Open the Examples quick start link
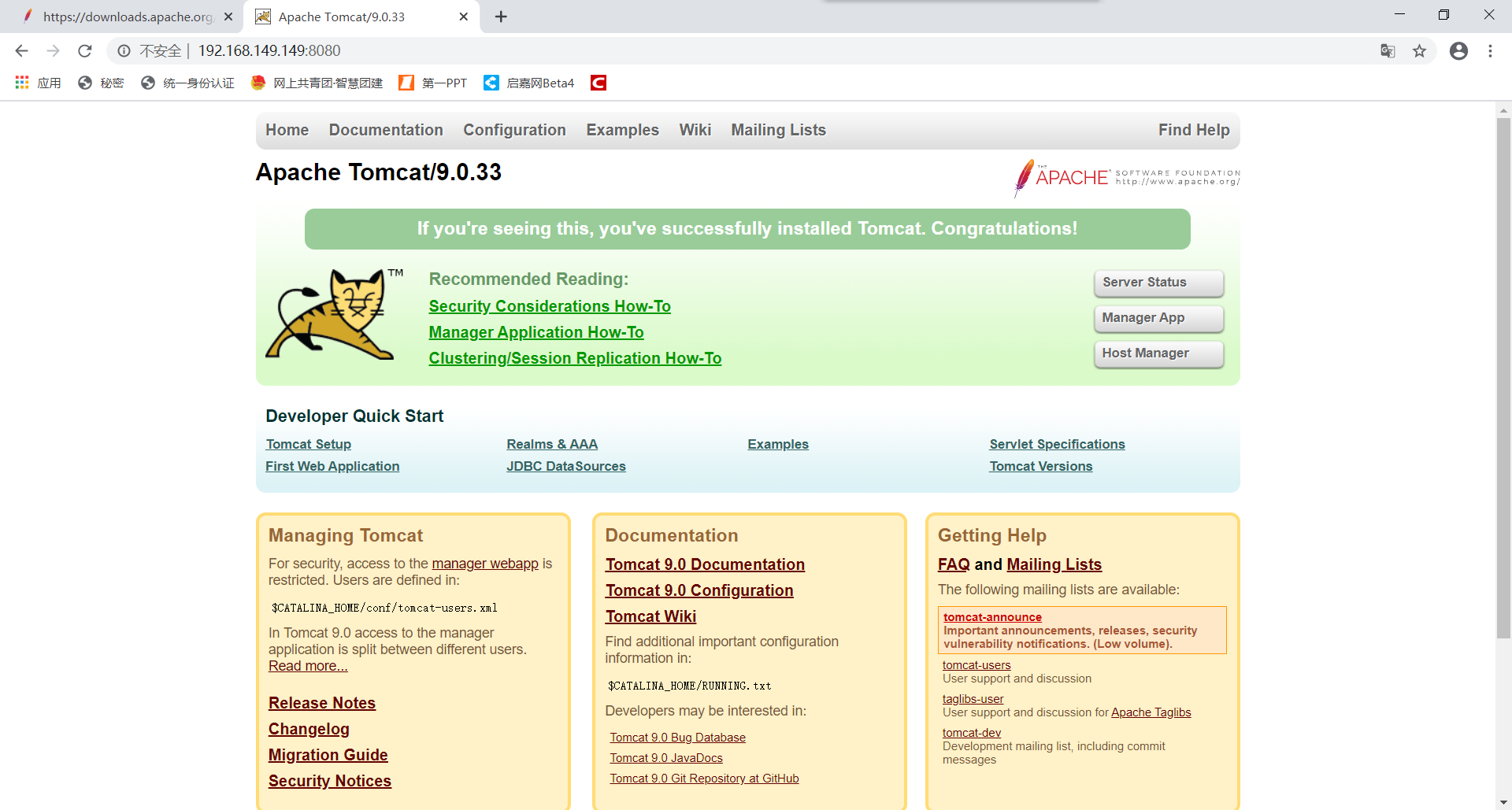 [778, 444]
